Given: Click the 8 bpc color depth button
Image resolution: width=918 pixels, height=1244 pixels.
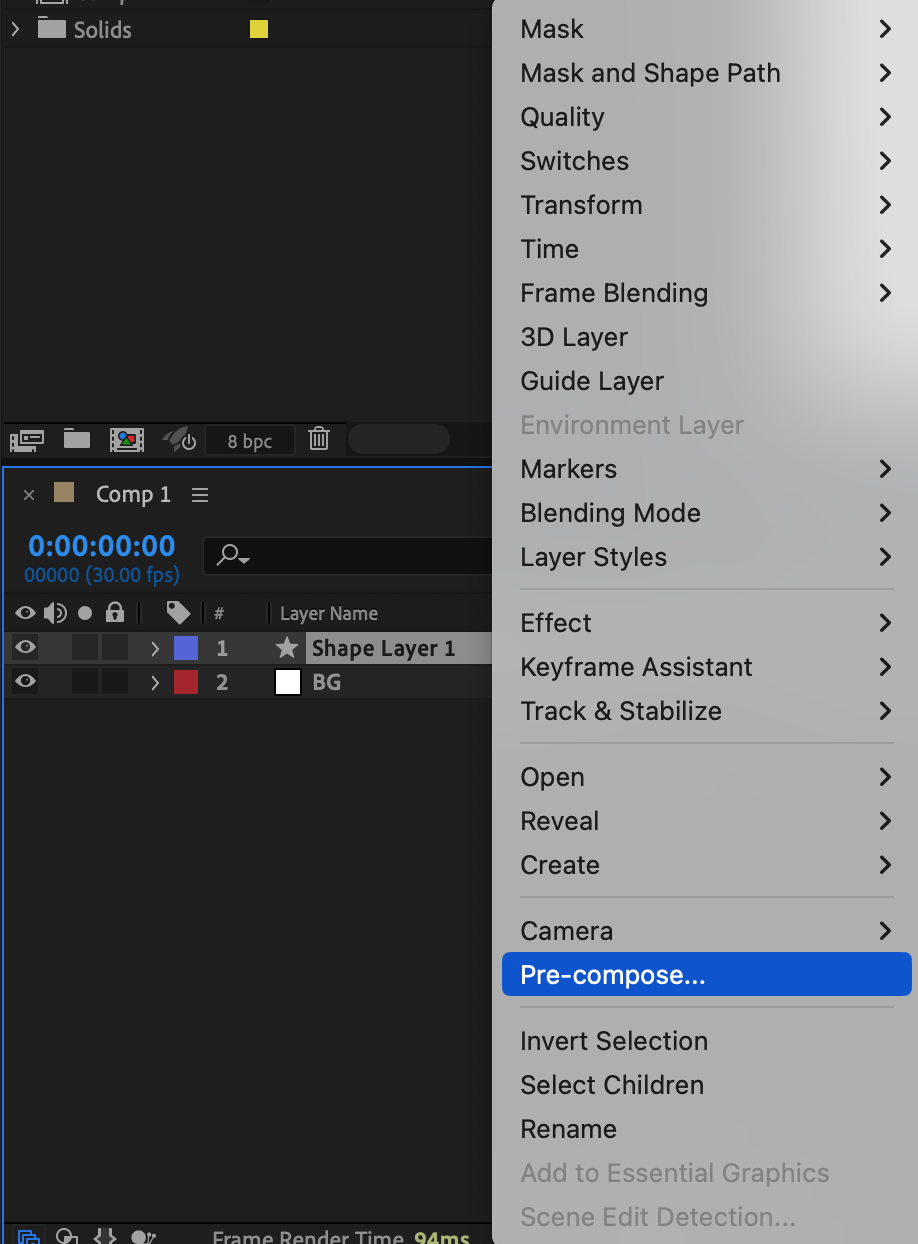Looking at the screenshot, I should pyautogui.click(x=250, y=441).
